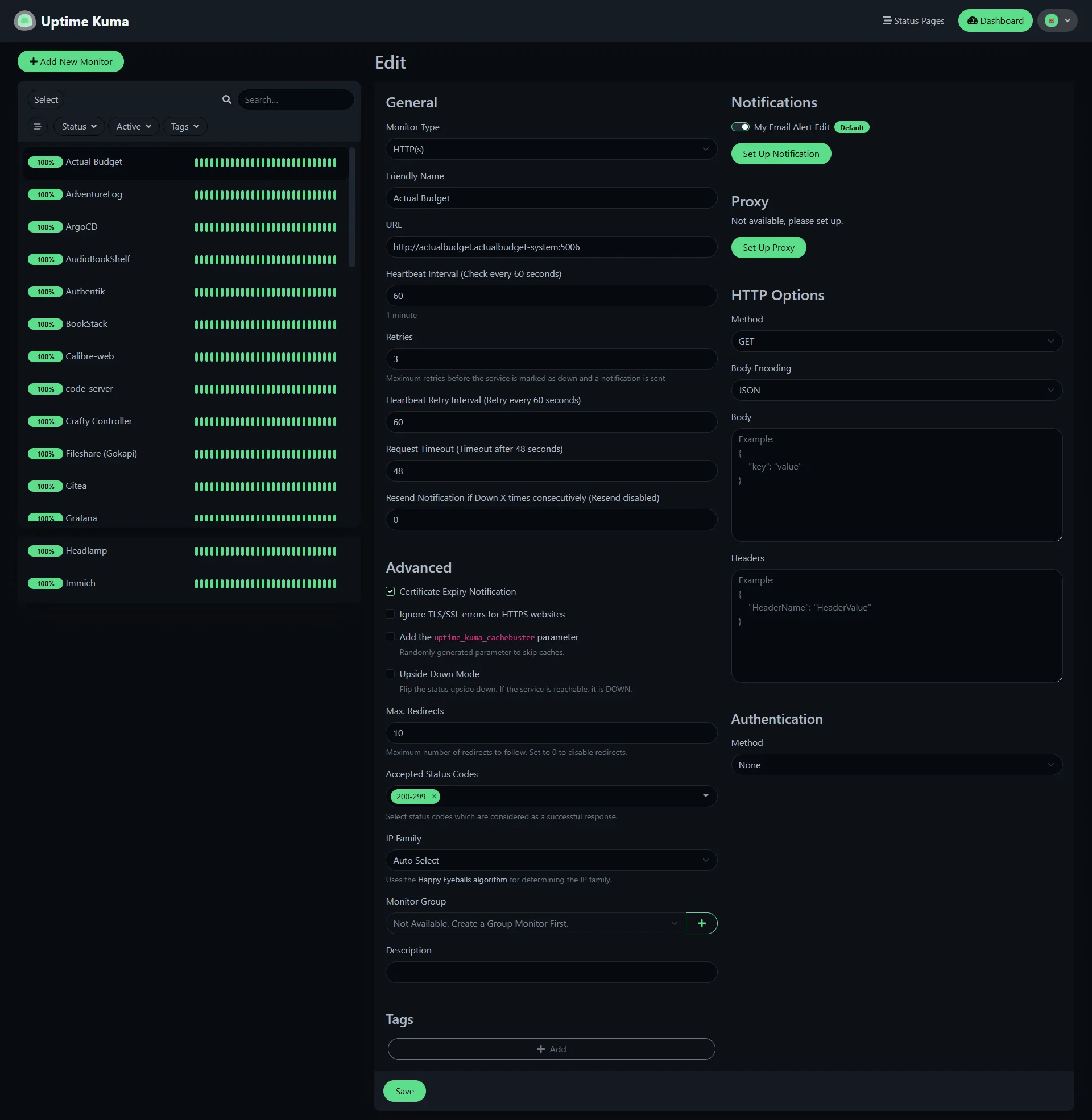Open the HTTP Method GET dropdown
The image size is (1092, 1120).
point(896,341)
